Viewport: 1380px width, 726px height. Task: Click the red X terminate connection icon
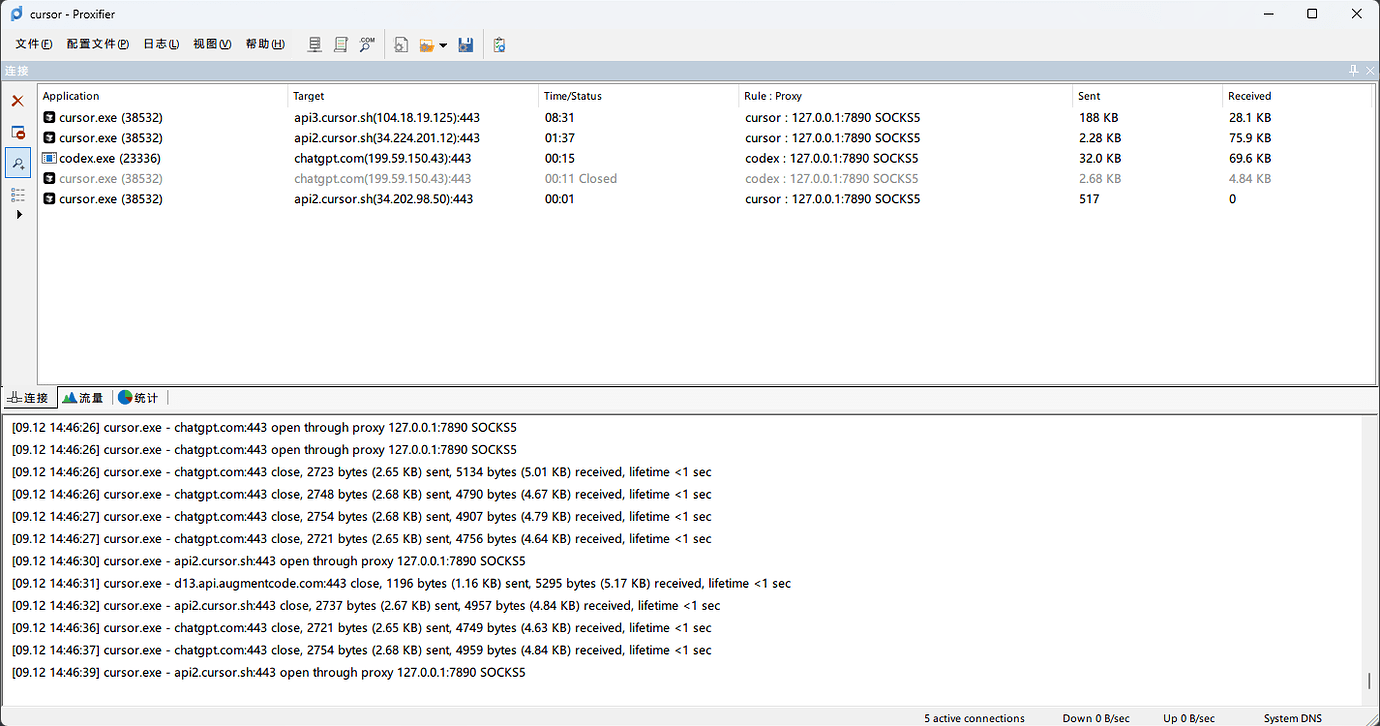tap(18, 101)
